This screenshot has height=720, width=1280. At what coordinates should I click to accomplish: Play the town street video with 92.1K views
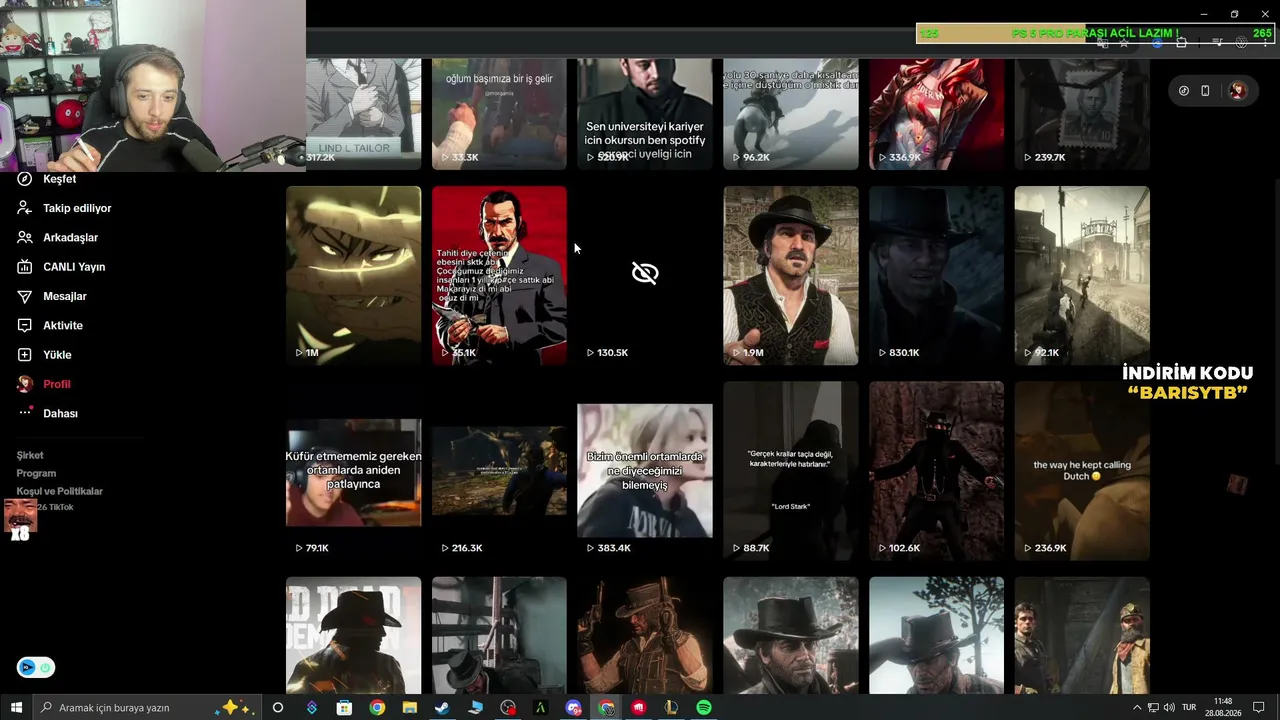(x=1082, y=275)
